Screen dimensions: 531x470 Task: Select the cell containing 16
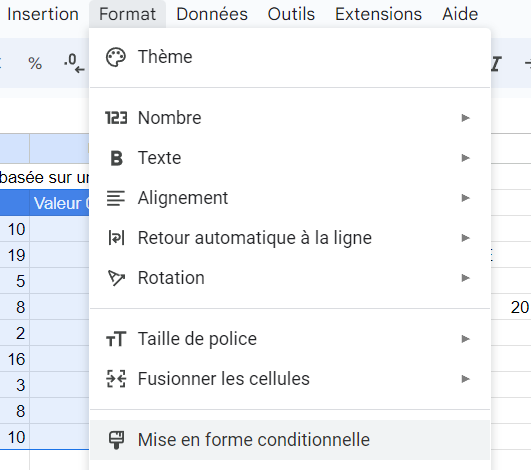(x=15, y=359)
